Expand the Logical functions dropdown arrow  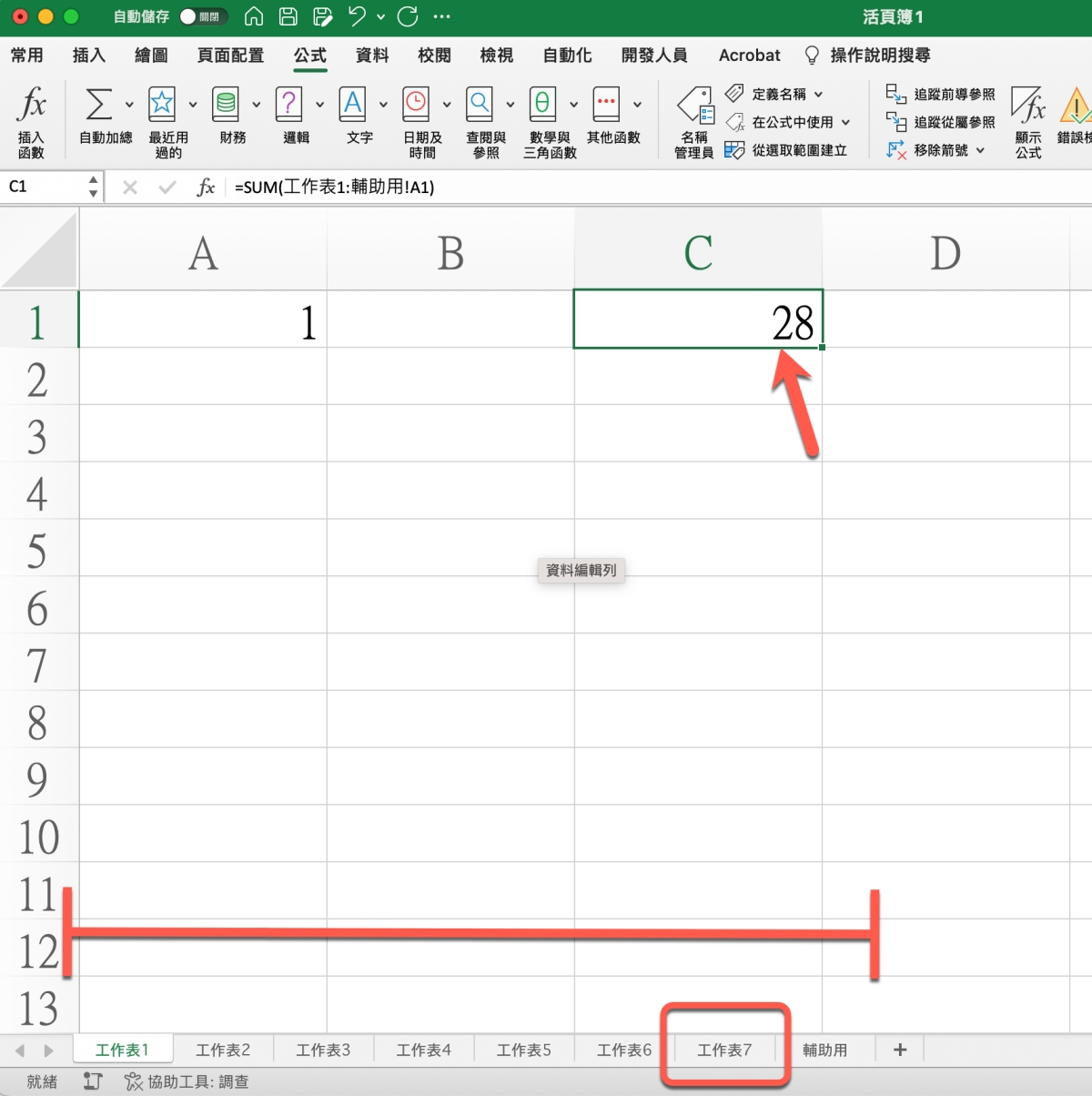(x=319, y=105)
